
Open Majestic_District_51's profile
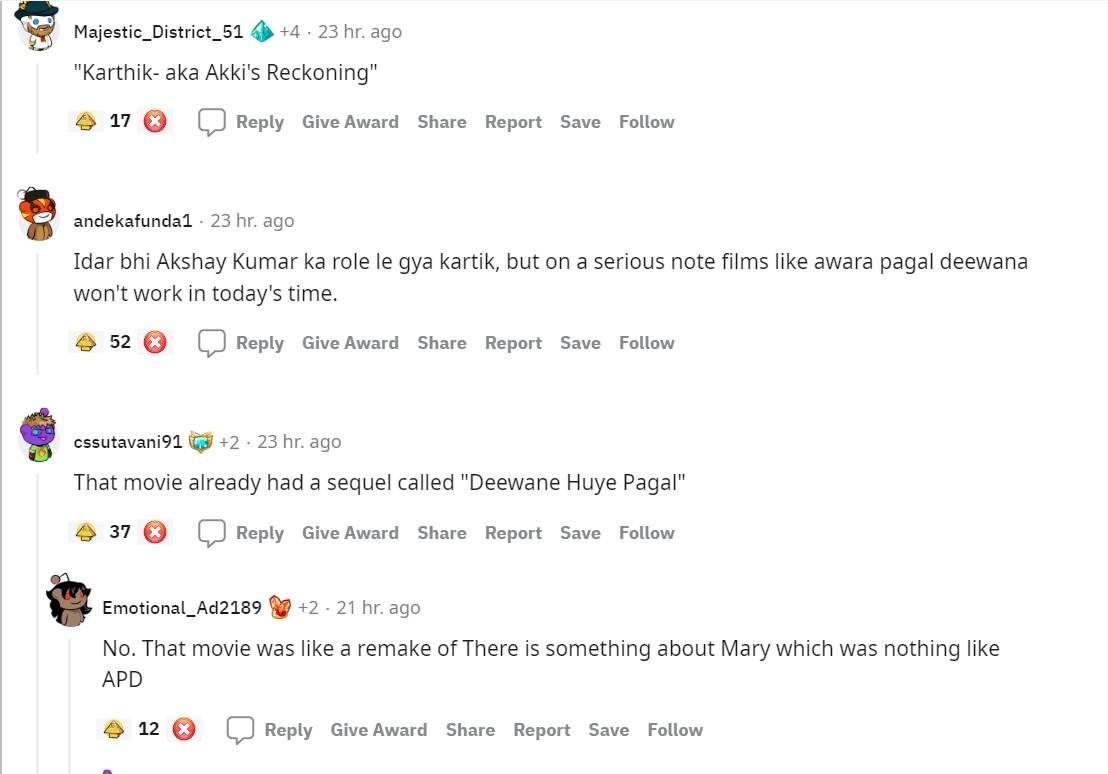point(160,31)
